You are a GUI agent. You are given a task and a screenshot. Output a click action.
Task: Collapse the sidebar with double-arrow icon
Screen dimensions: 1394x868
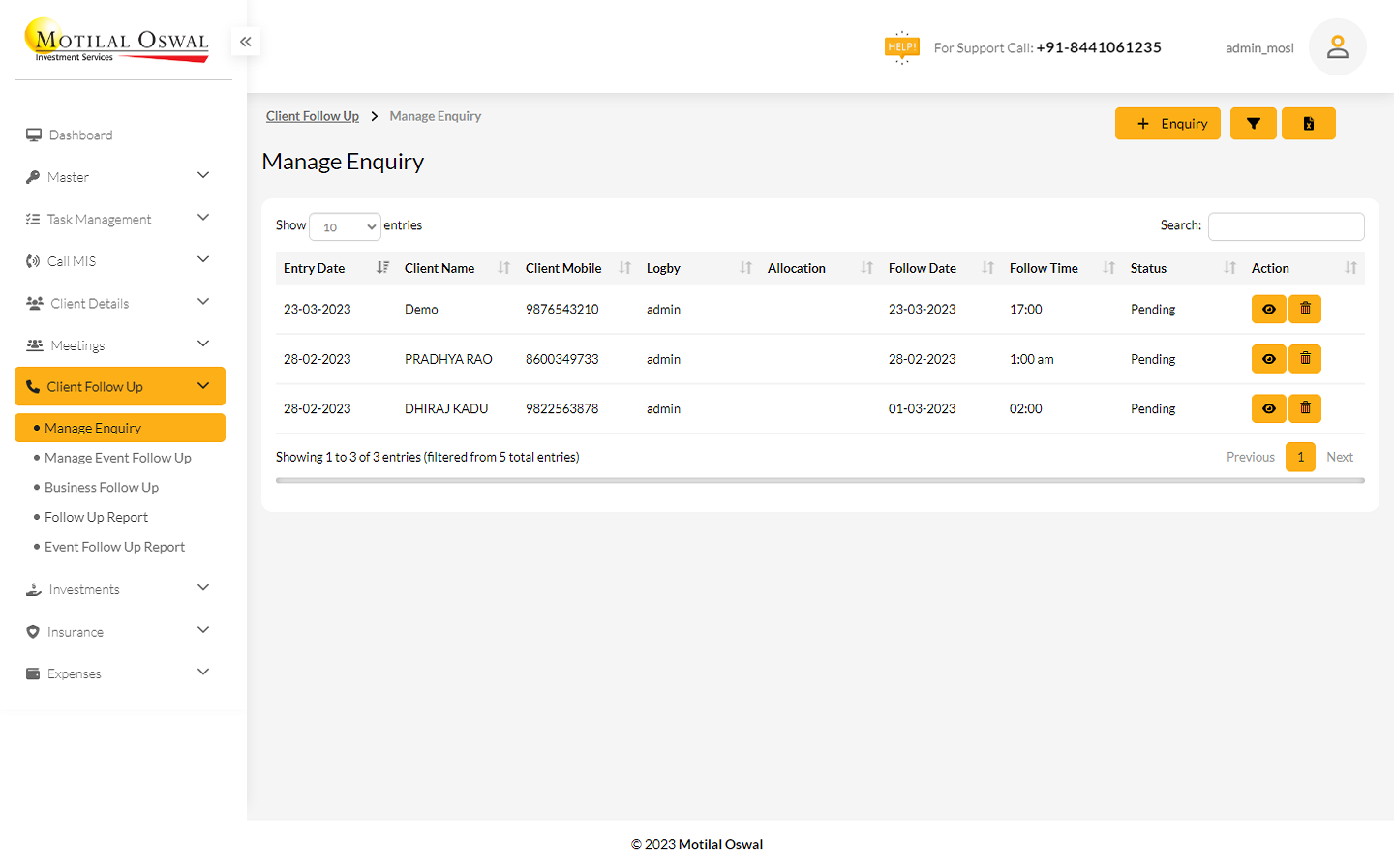tap(246, 42)
